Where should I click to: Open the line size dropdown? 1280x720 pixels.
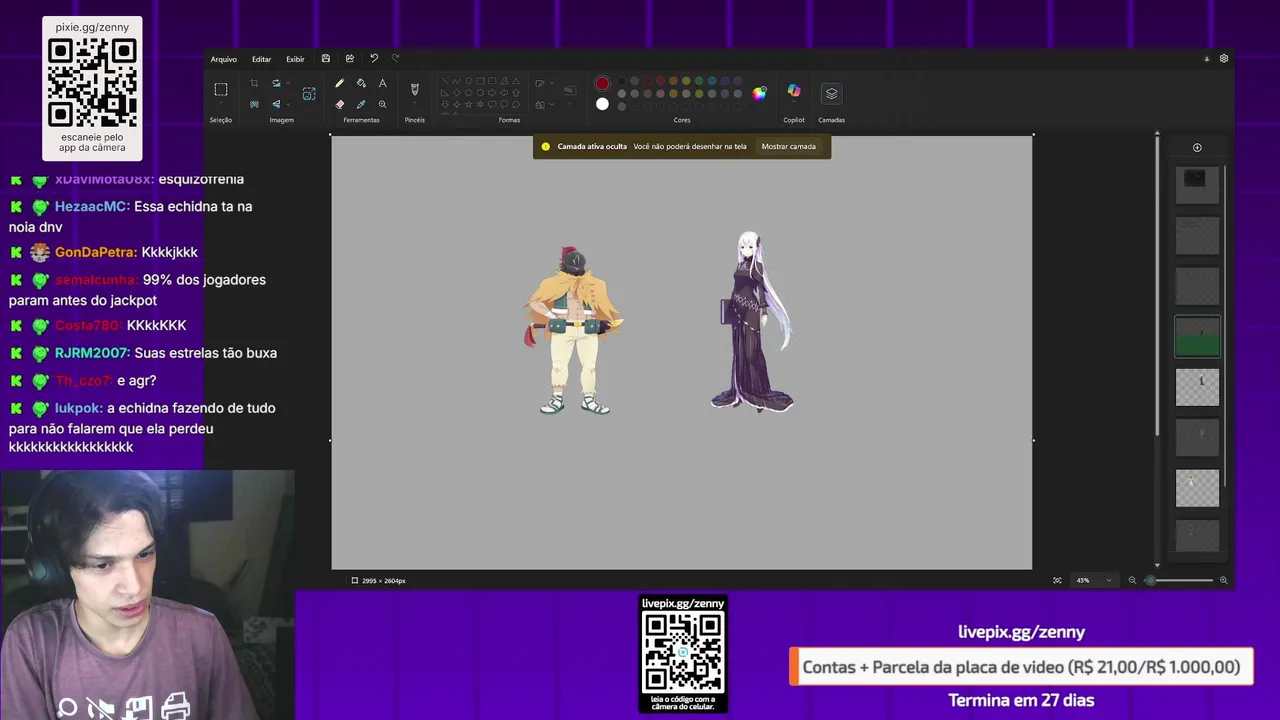pyautogui.click(x=570, y=104)
